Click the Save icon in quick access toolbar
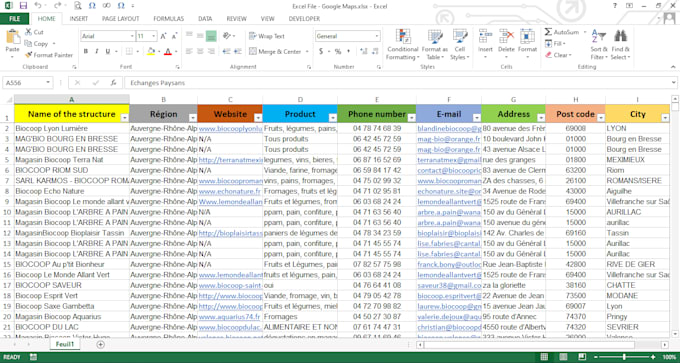 point(23,6)
